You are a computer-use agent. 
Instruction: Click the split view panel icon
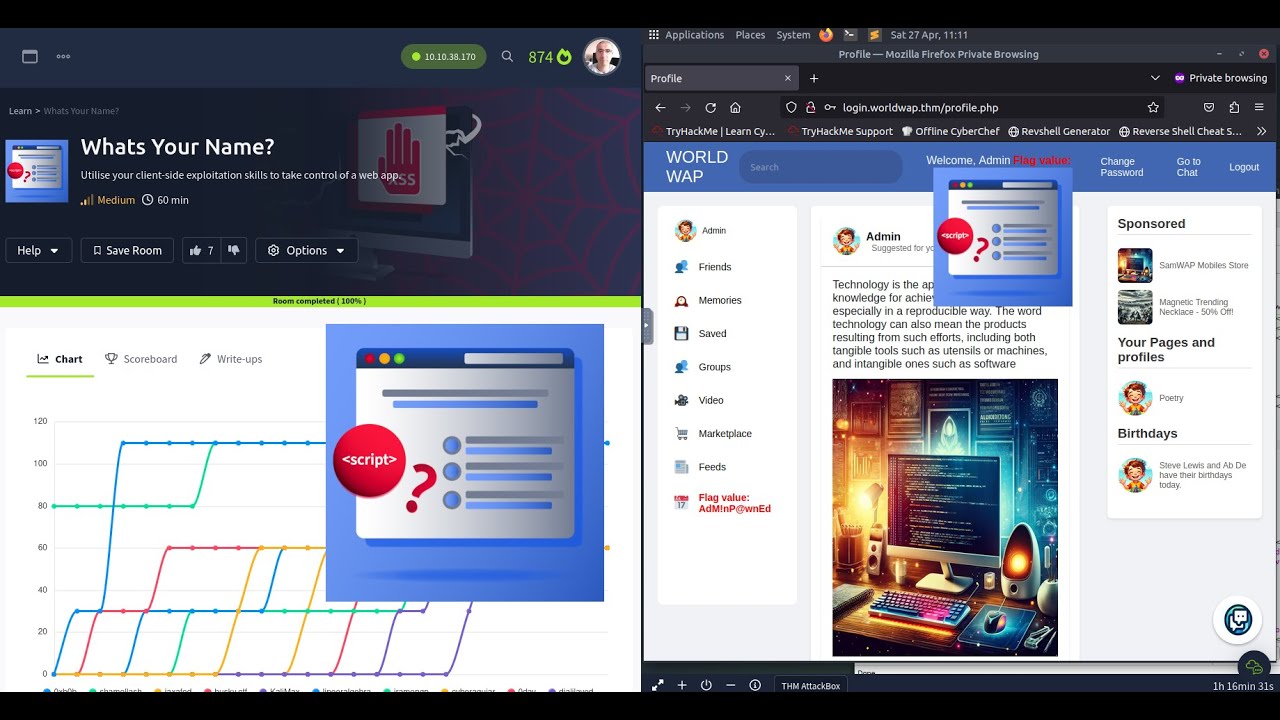(x=30, y=57)
